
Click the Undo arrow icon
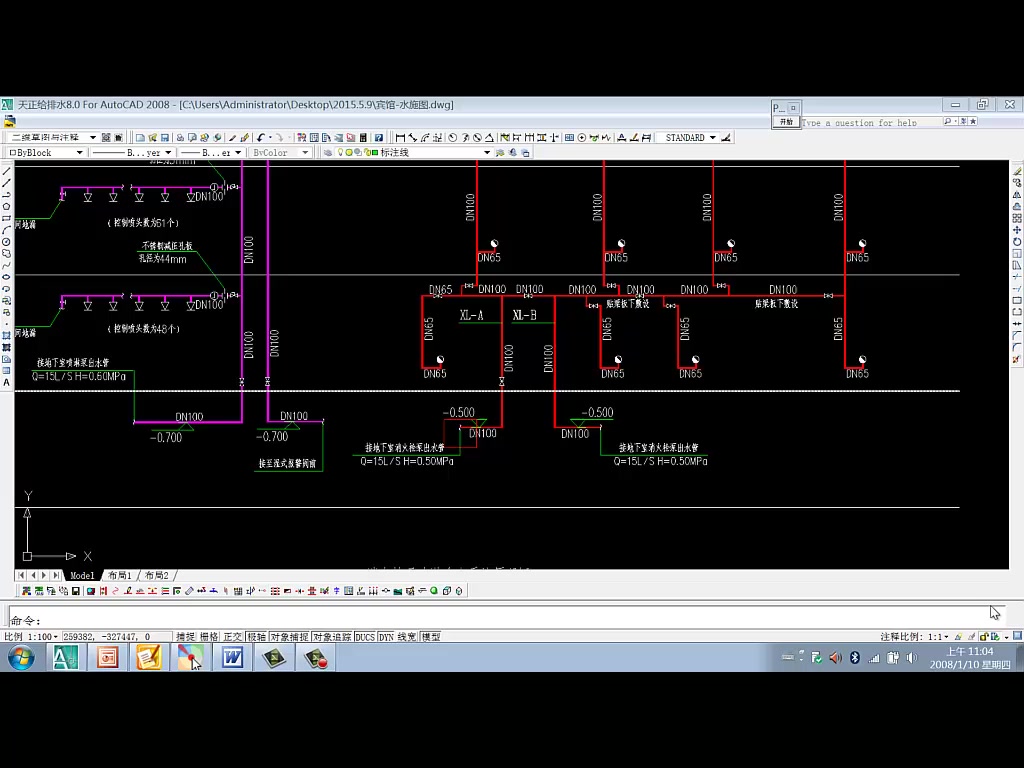point(260,138)
